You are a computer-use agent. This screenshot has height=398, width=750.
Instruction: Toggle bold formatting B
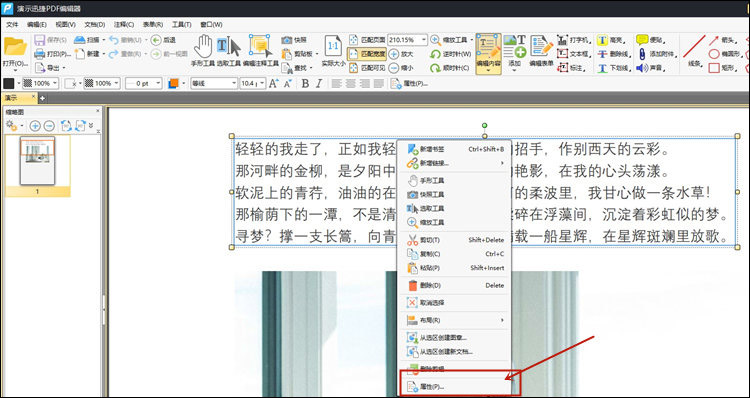pyautogui.click(x=305, y=83)
